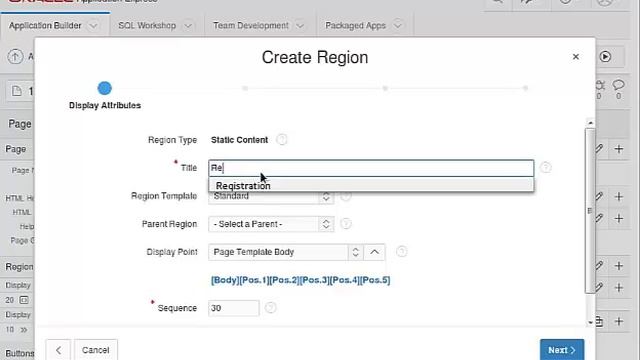This screenshot has height=360, width=640.
Task: Open the SQL Workshop tab
Action: pos(147,25)
